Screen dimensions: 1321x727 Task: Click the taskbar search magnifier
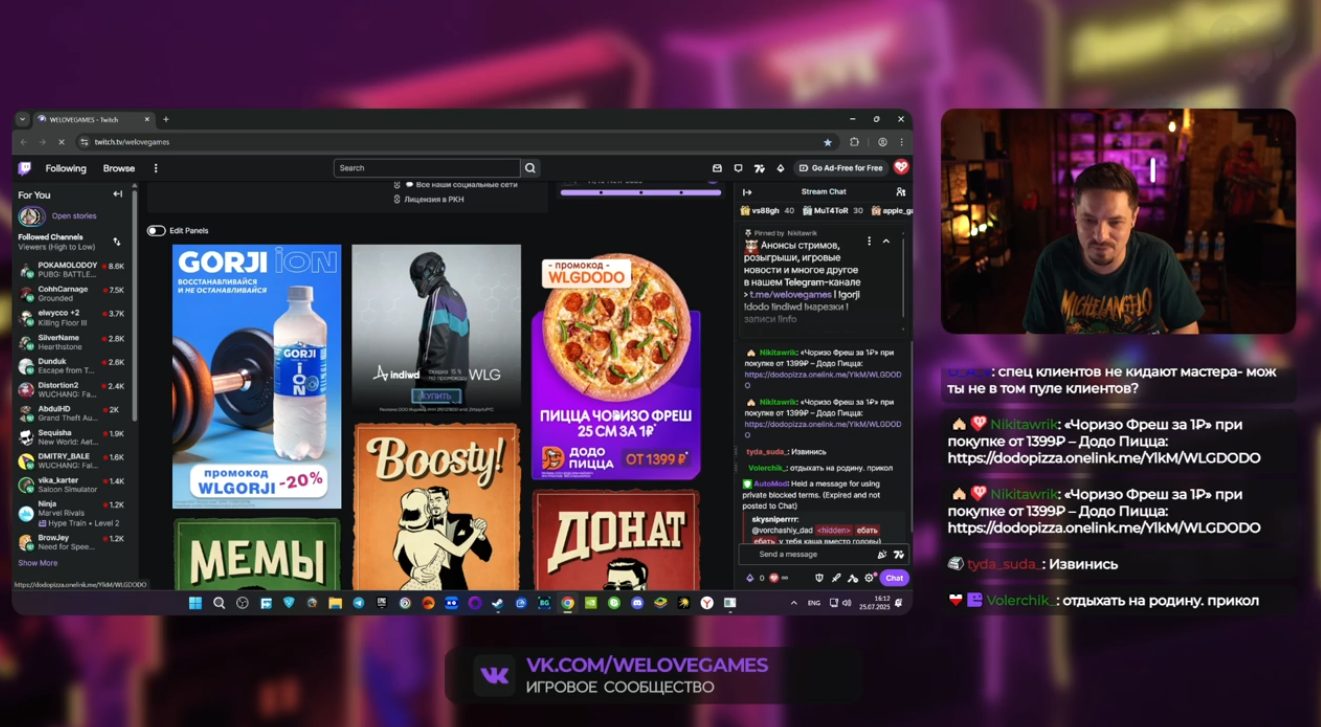click(219, 603)
